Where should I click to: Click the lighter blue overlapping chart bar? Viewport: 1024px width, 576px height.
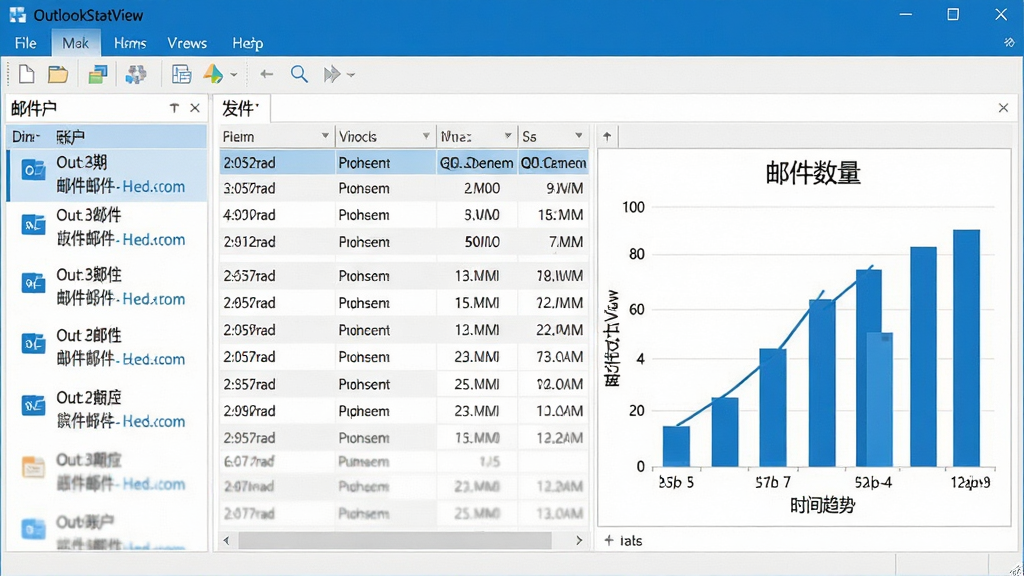[880, 400]
